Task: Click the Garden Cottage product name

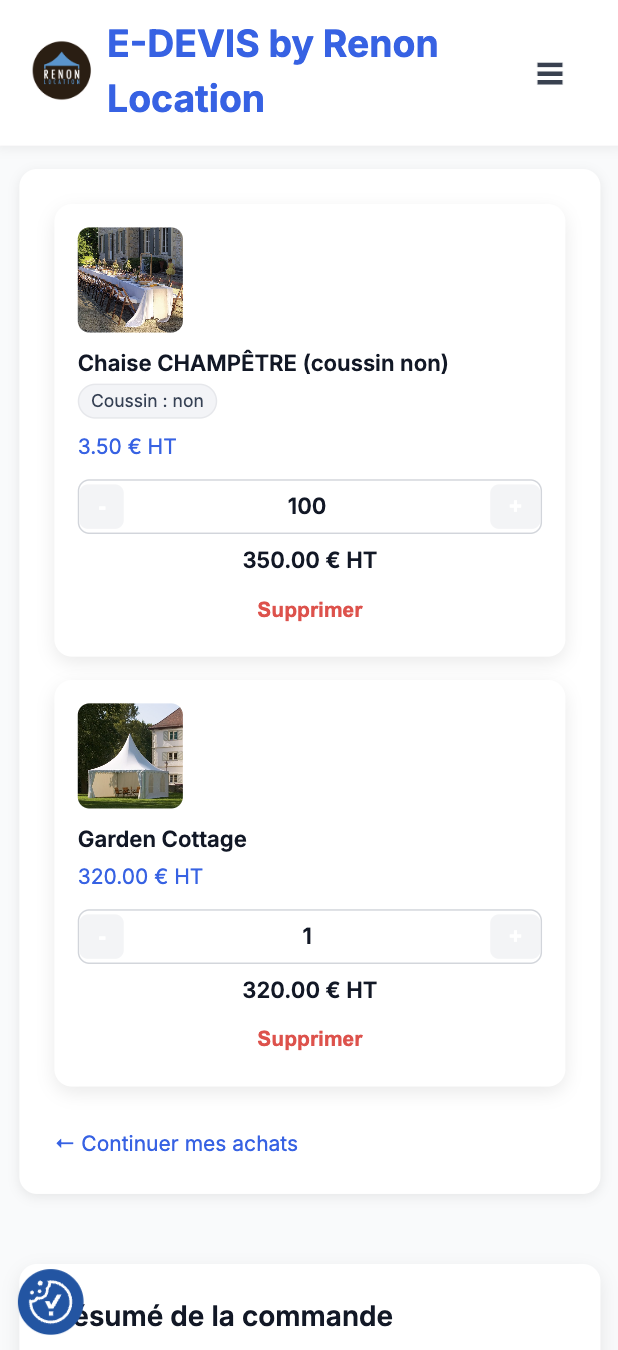Action: coord(162,839)
